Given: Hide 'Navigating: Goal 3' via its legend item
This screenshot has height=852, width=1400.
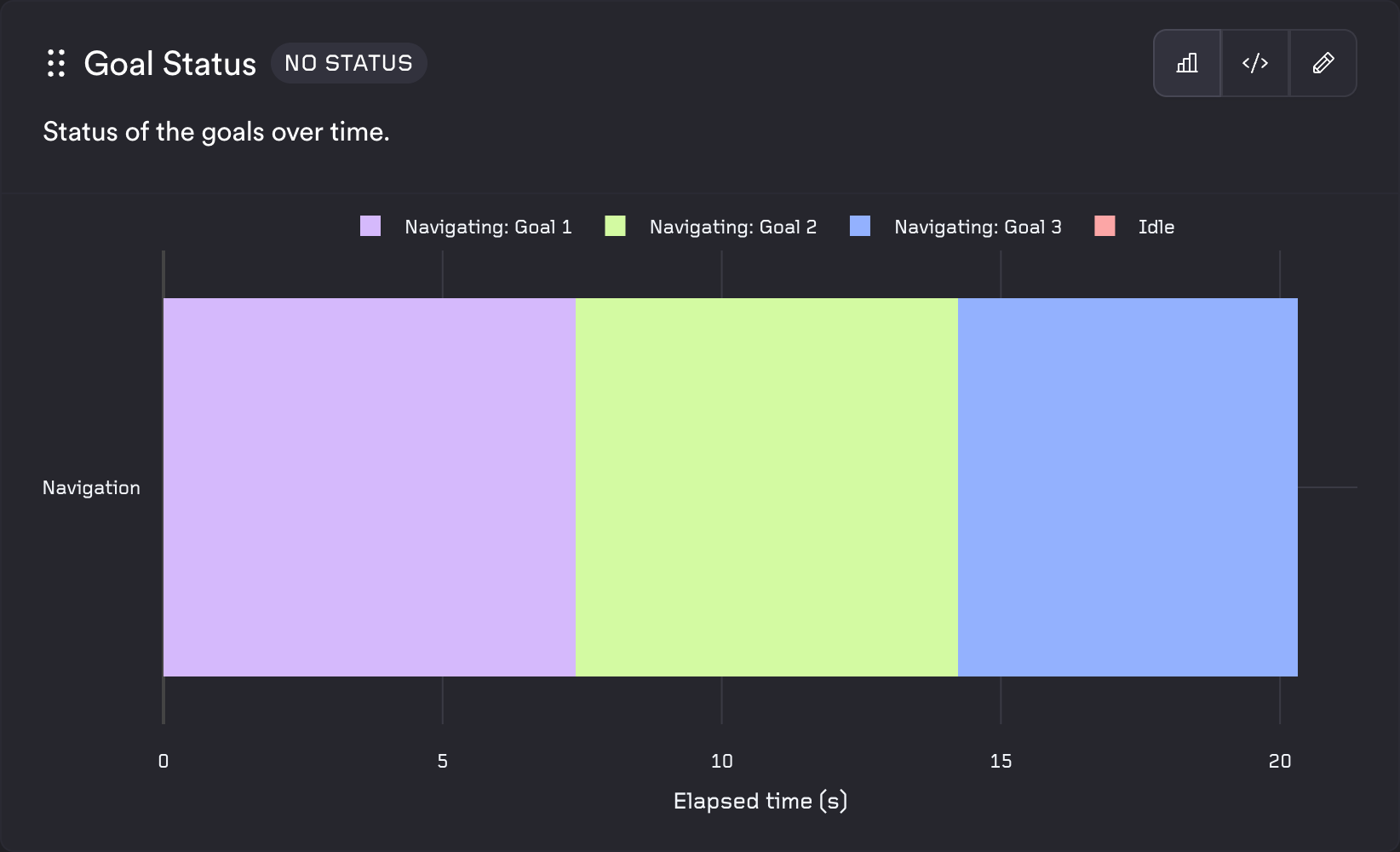Looking at the screenshot, I should (x=977, y=227).
